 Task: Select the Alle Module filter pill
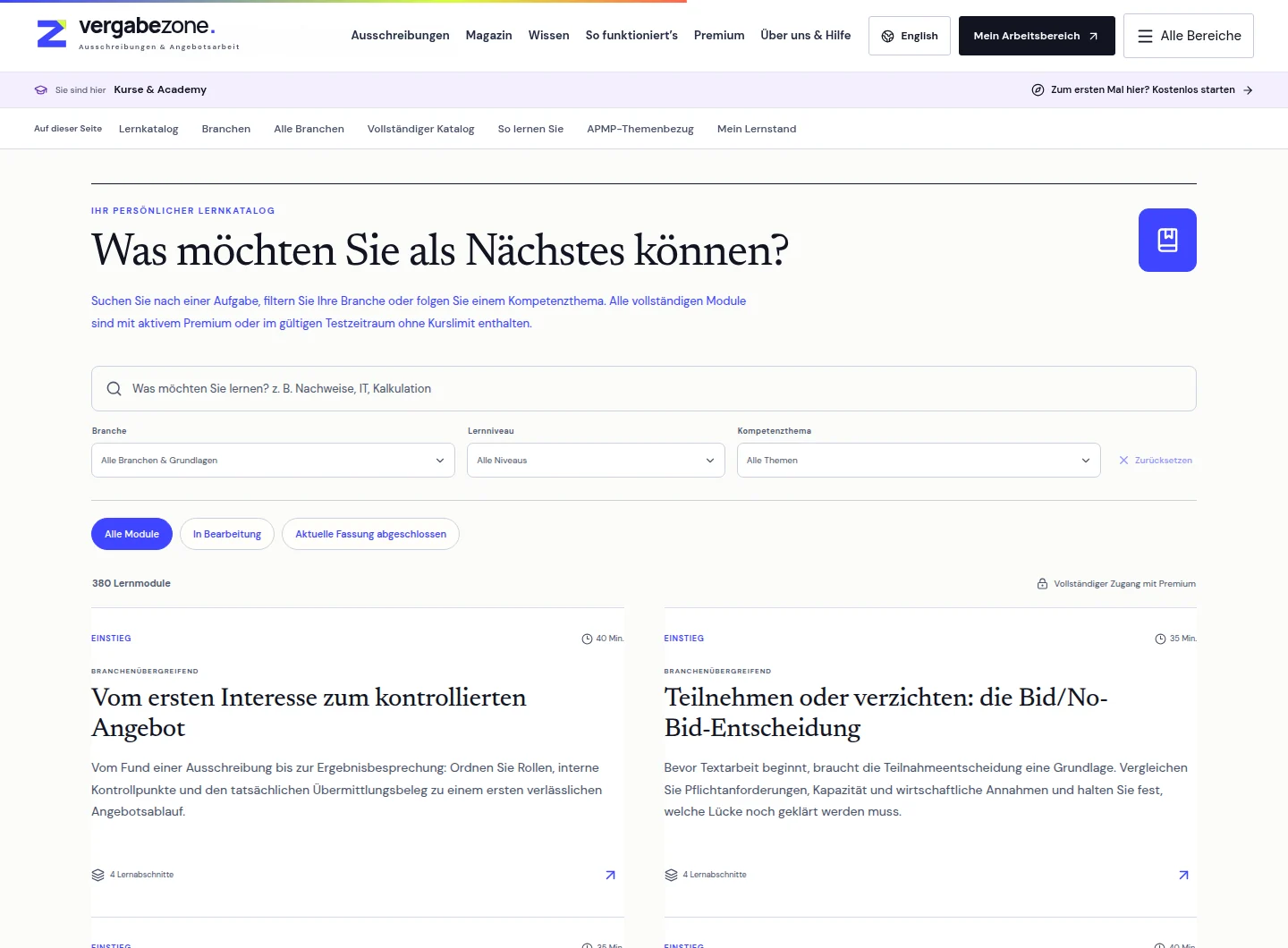click(131, 534)
